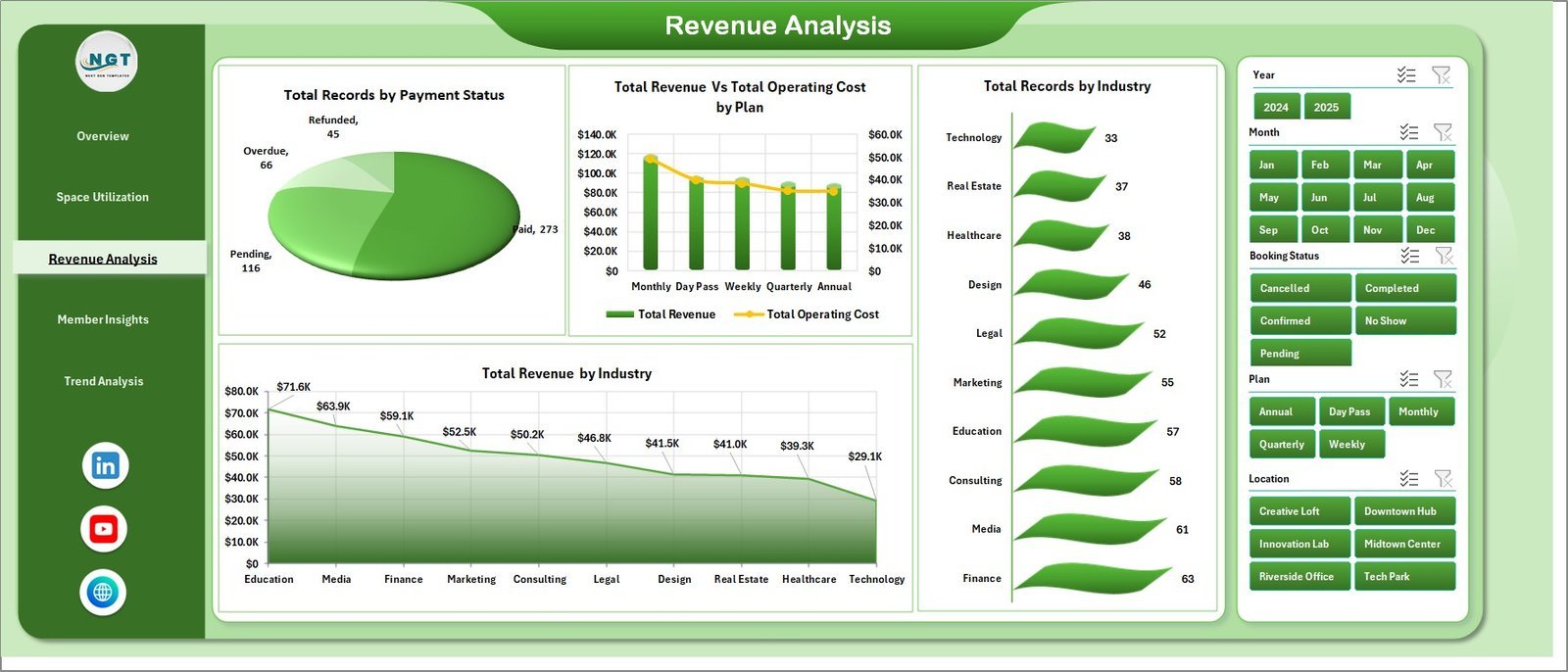This screenshot has height=672, width=1568.
Task: Toggle multi-select icon for Plan slicer
Action: [x=1408, y=379]
